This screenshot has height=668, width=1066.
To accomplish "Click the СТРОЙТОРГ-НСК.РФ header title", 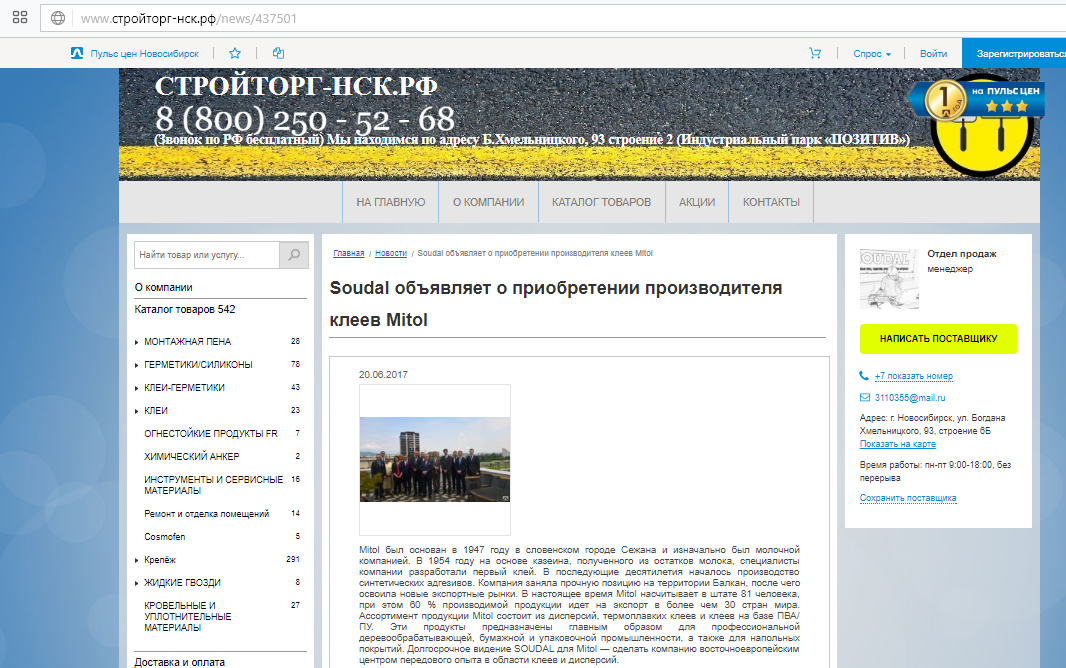I will (296, 86).
